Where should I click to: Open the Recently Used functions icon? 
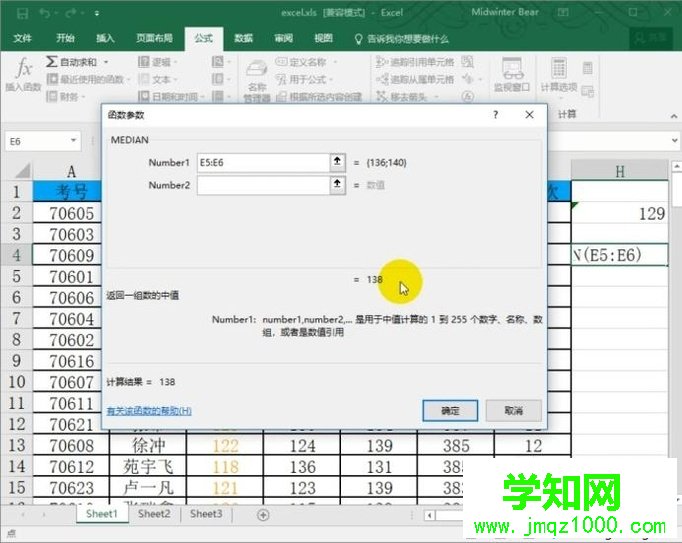[52, 79]
